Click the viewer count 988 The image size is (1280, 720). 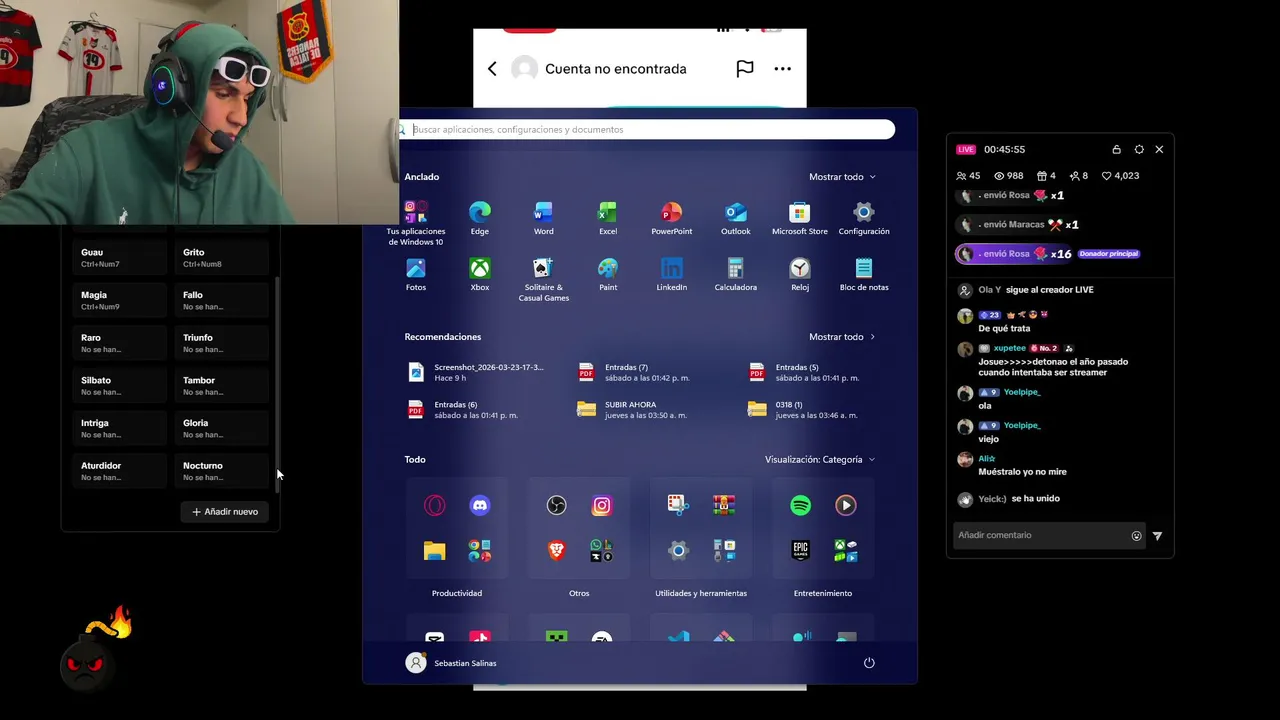(x=1008, y=176)
